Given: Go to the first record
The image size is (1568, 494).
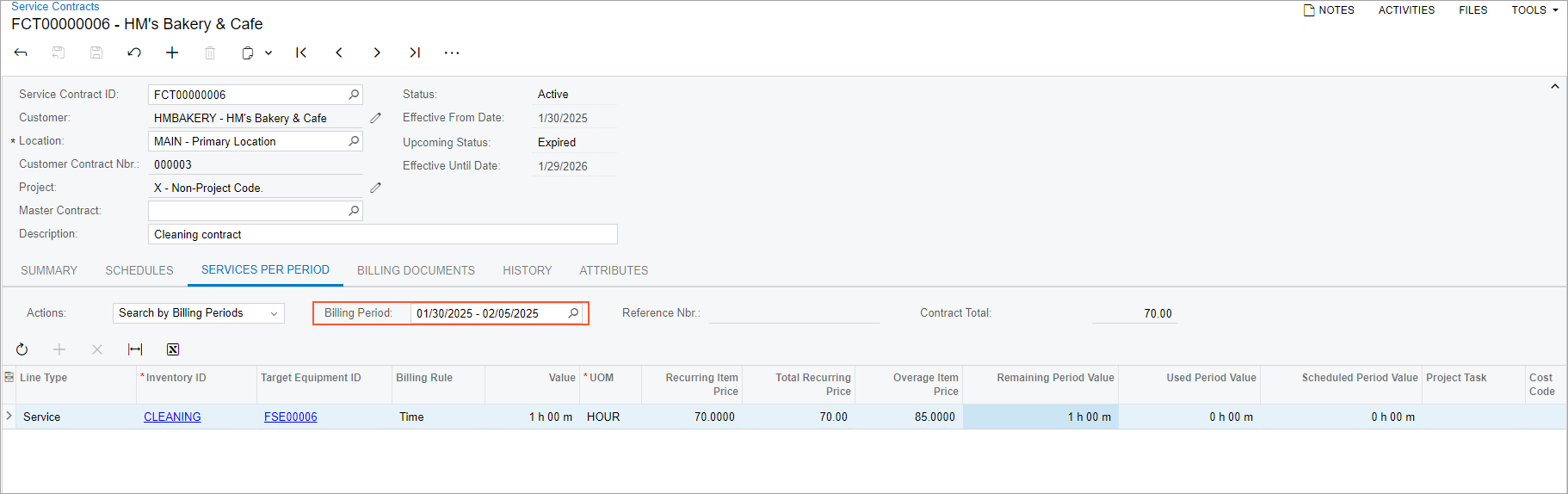Looking at the screenshot, I should click(x=301, y=52).
